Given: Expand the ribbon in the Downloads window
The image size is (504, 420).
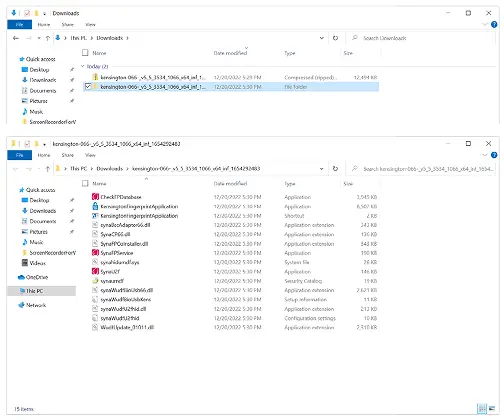Looking at the screenshot, I should pos(485,24).
